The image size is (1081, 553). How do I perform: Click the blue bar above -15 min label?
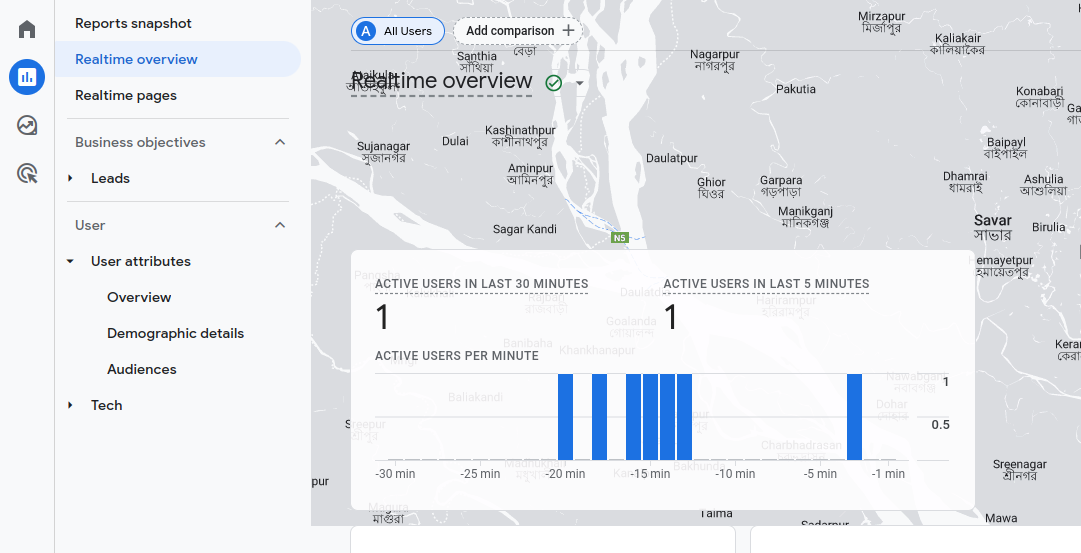650,416
